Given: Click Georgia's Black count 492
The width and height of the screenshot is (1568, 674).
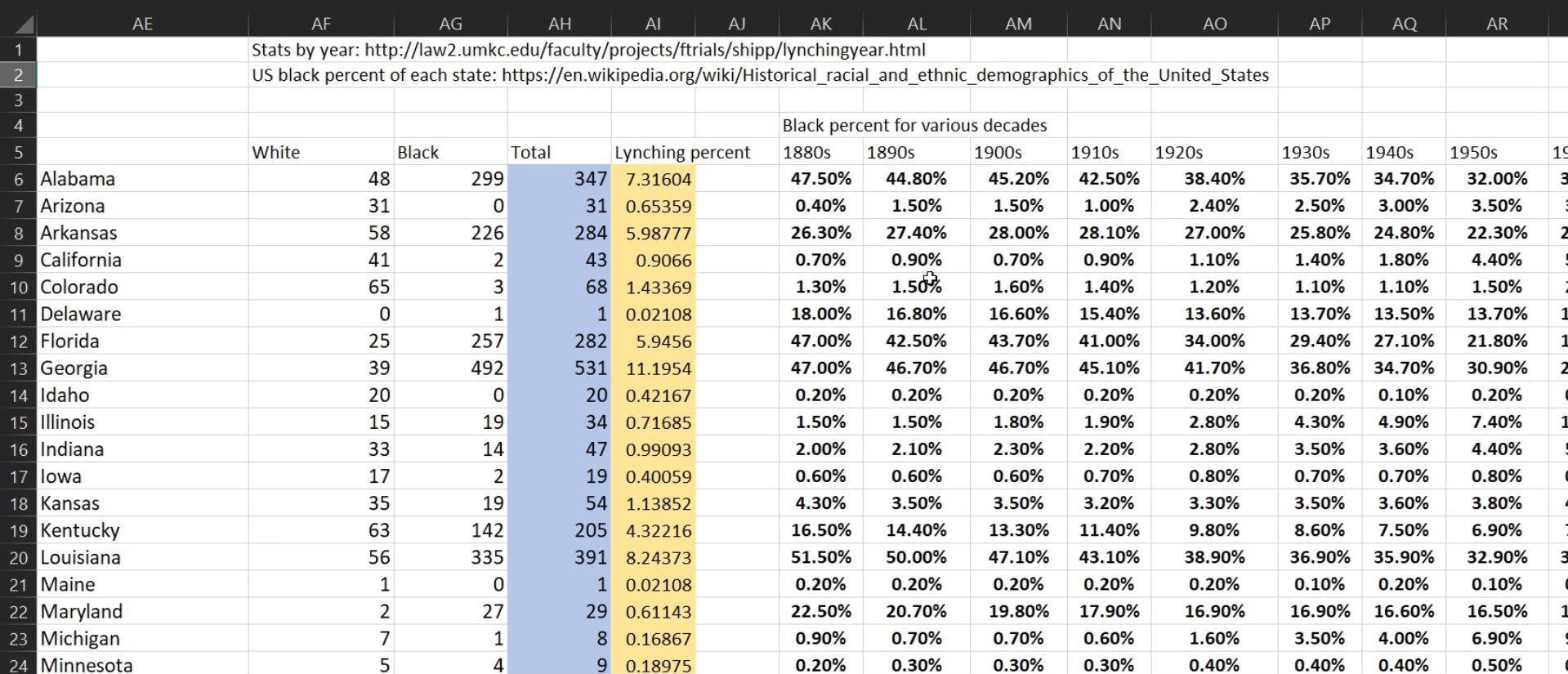Looking at the screenshot, I should click(450, 368).
